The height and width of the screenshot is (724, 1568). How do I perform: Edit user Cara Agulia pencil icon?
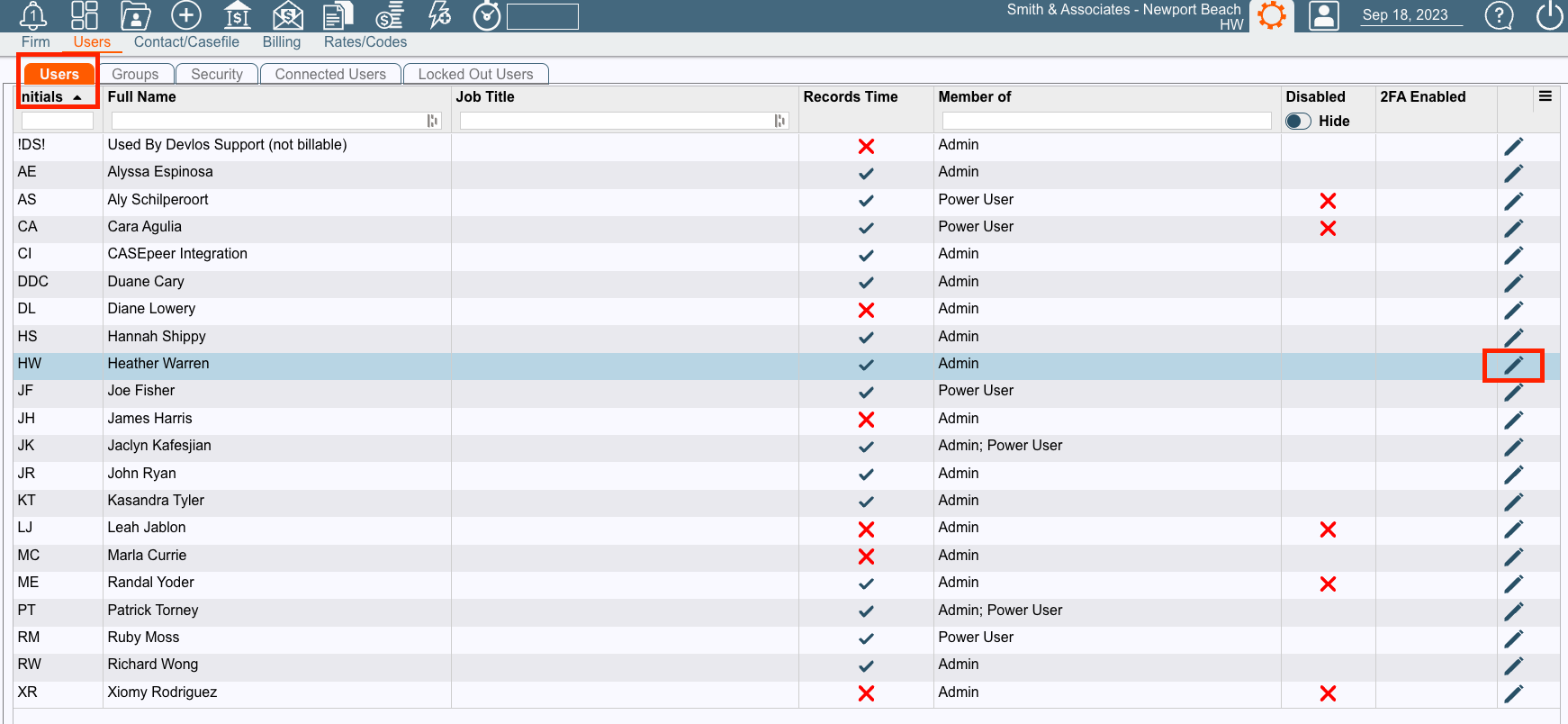1514,228
